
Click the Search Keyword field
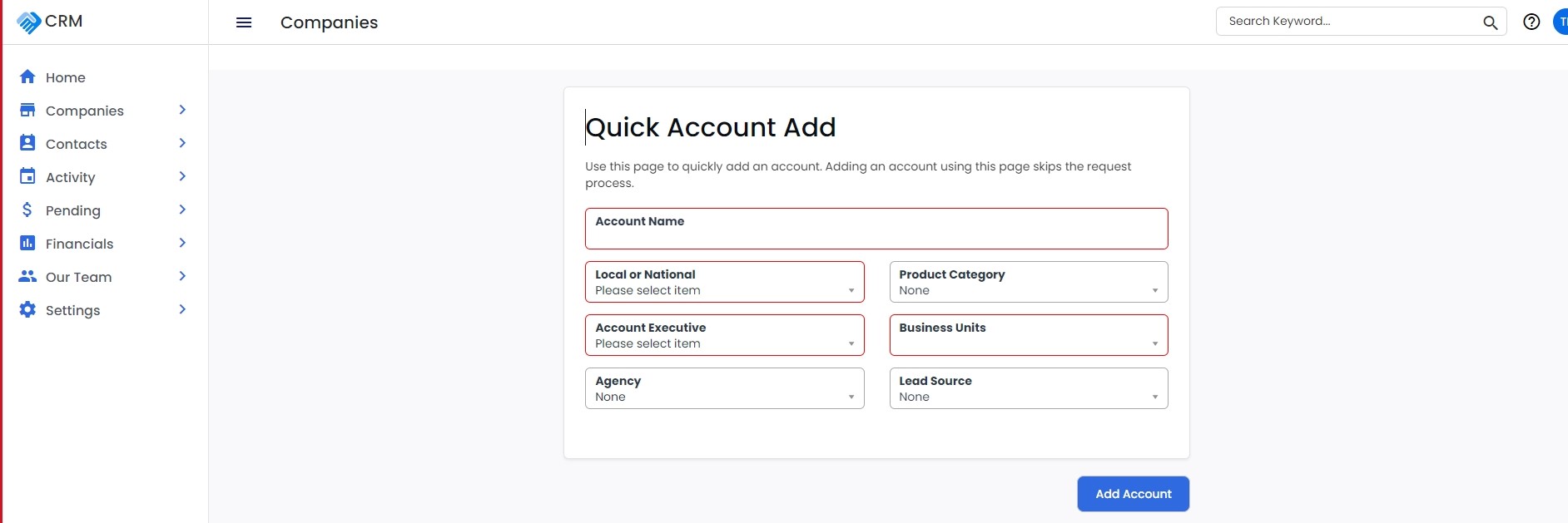(x=1350, y=22)
